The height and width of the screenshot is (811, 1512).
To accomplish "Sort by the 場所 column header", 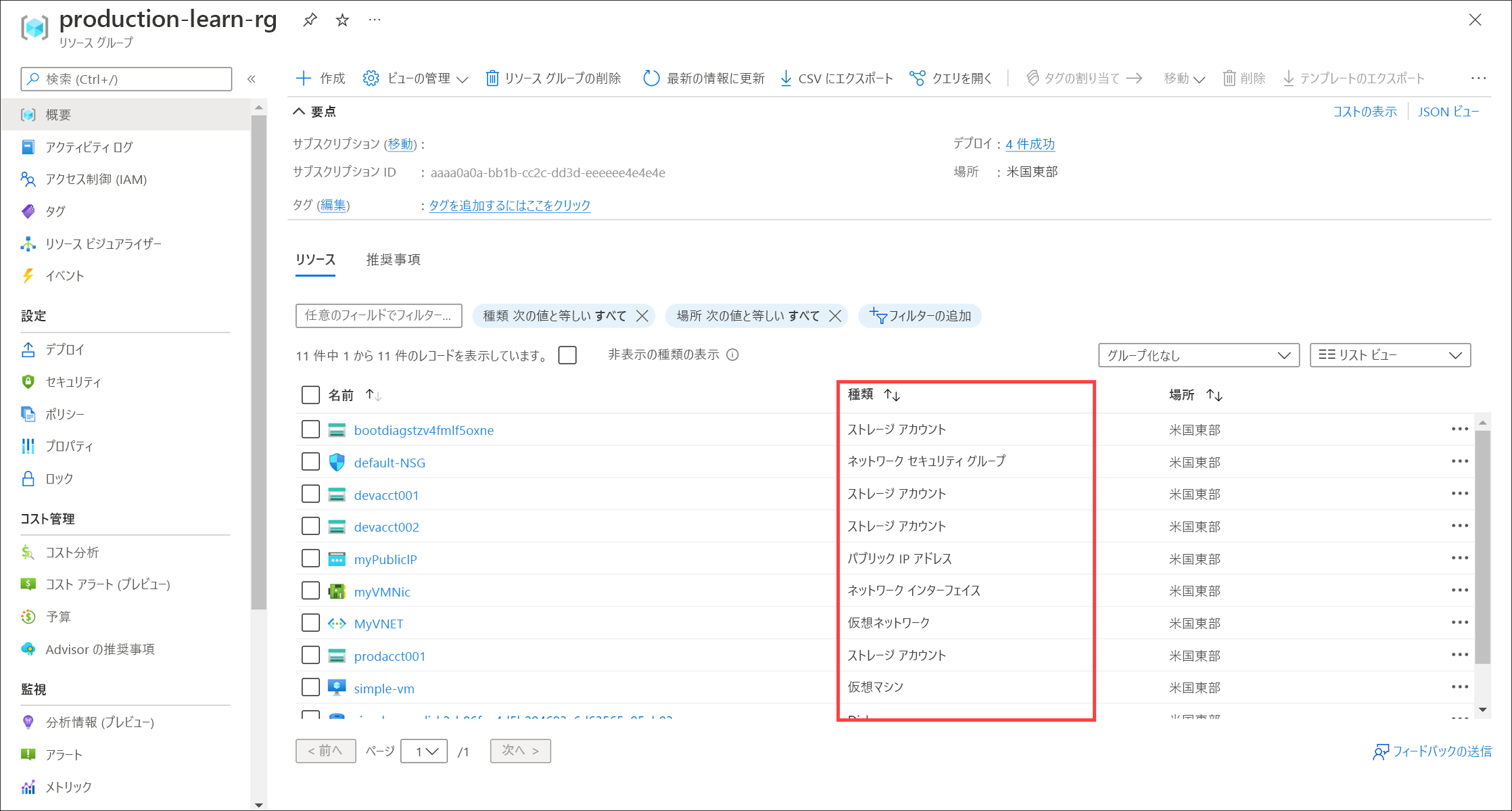I will click(x=1196, y=395).
